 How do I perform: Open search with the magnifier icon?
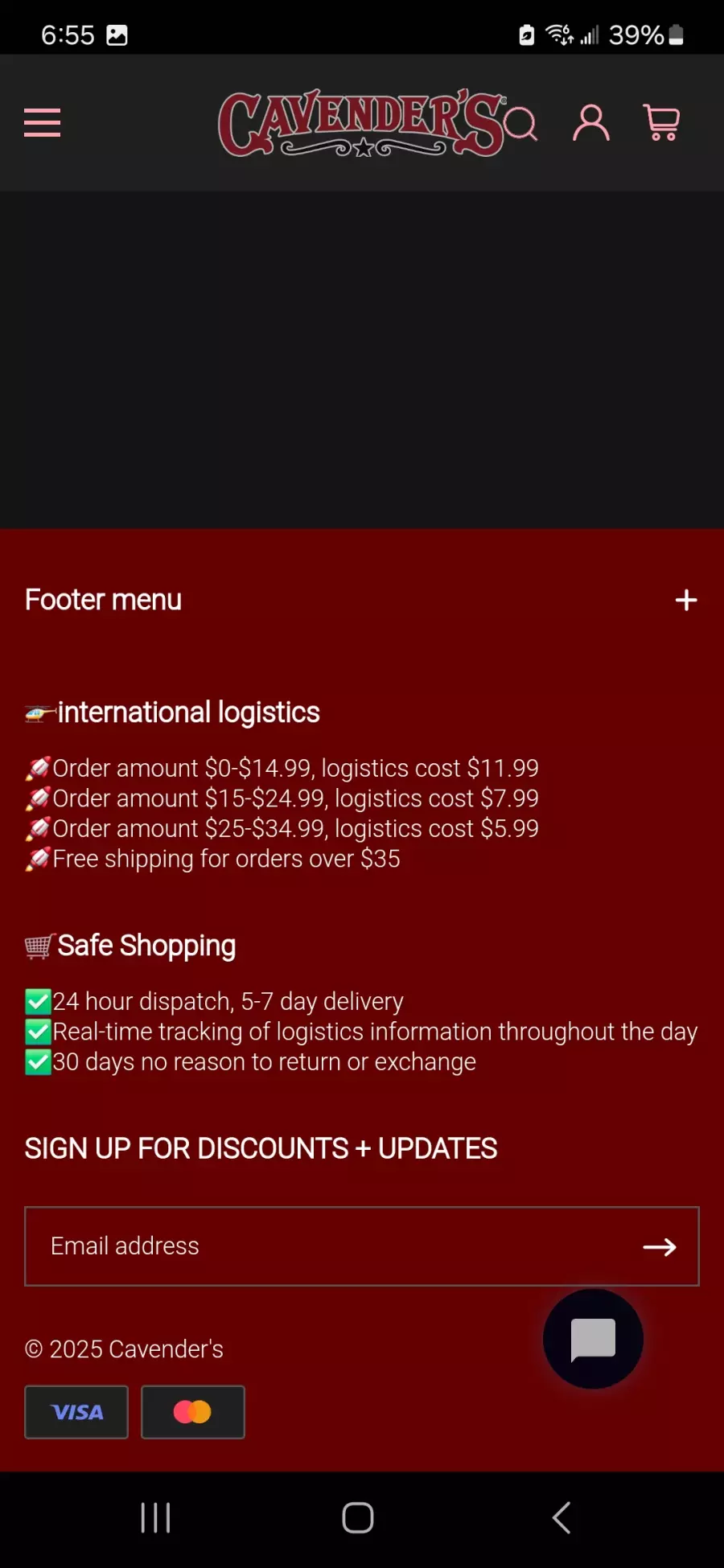(x=521, y=124)
